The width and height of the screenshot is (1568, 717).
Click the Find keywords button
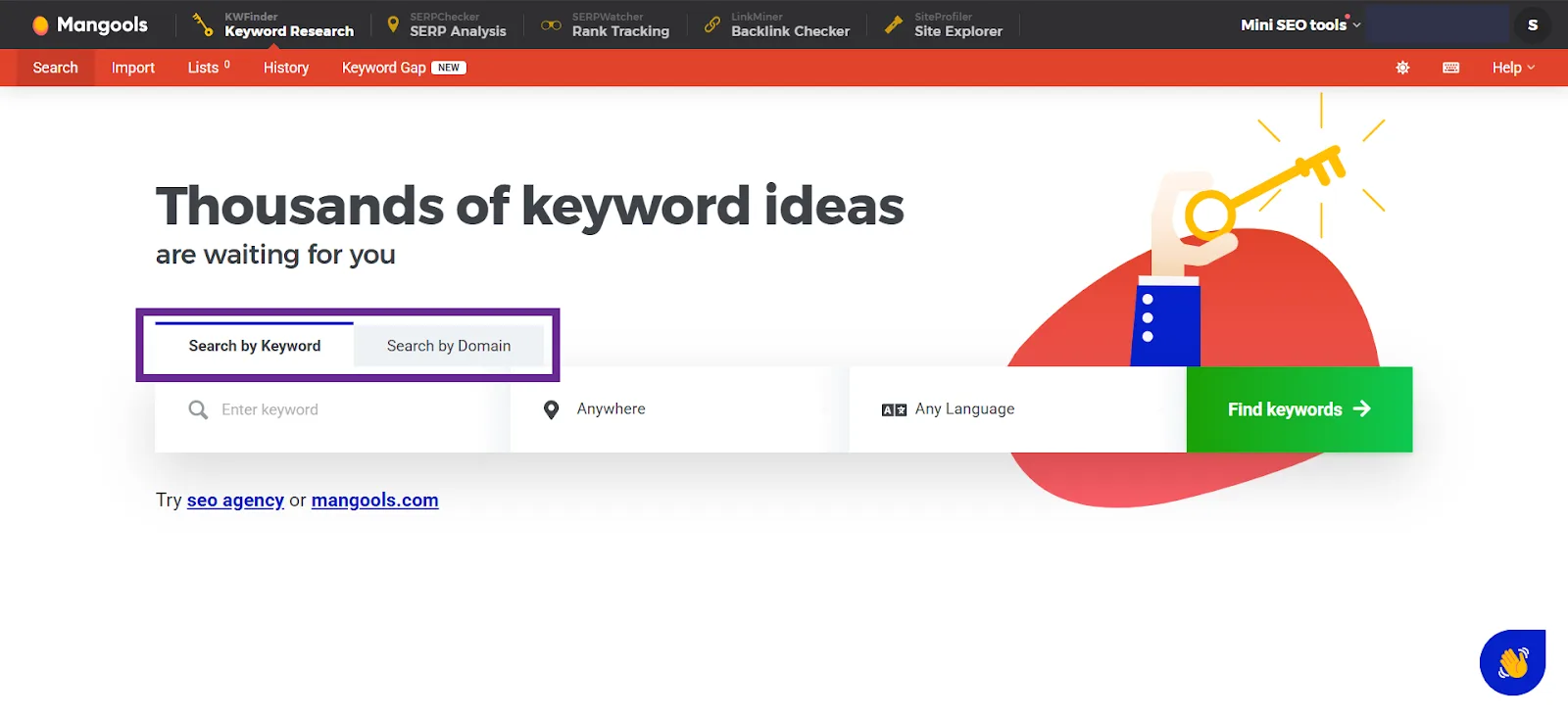tap(1299, 409)
